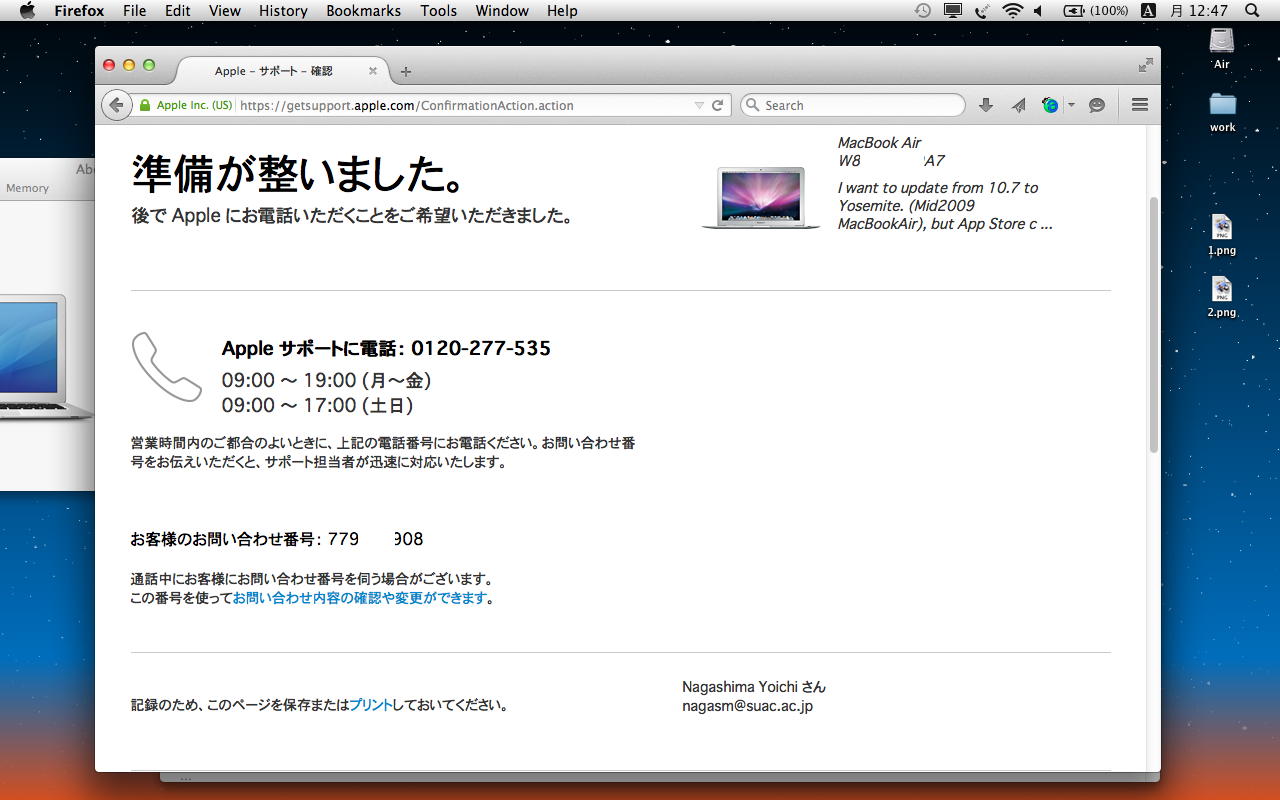Expand the globe add-on dropdown arrow
Screen dimensions: 1280x800
point(1071,105)
